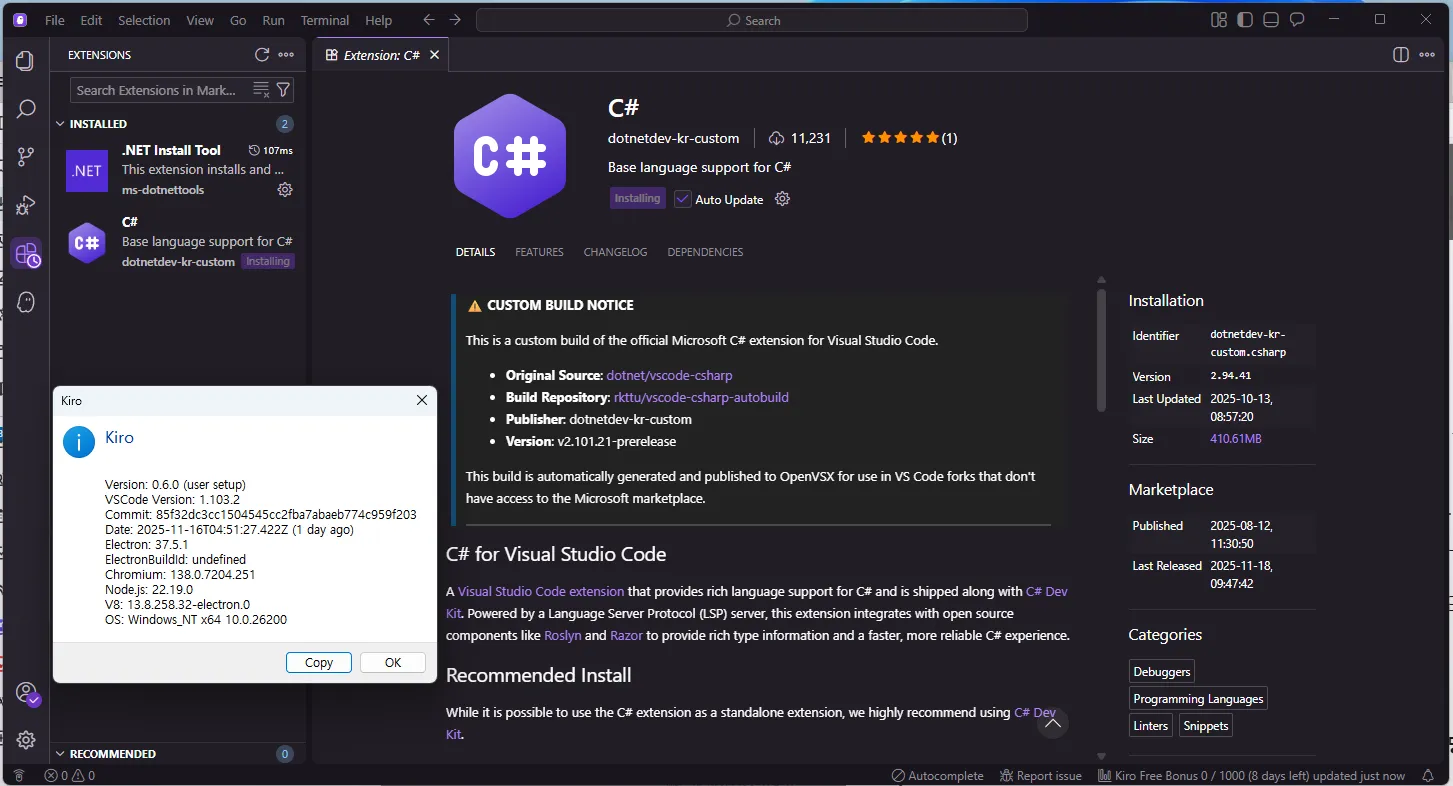Viewport: 1453px width, 786px height.
Task: Open the extensions filter icon in the search bar
Action: click(285, 90)
